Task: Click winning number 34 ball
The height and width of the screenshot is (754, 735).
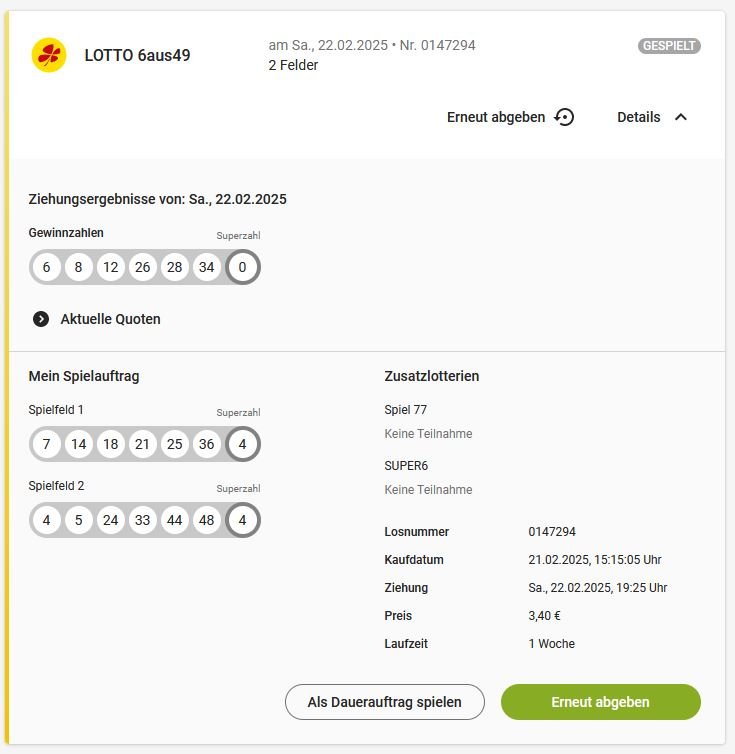Action: click(206, 267)
